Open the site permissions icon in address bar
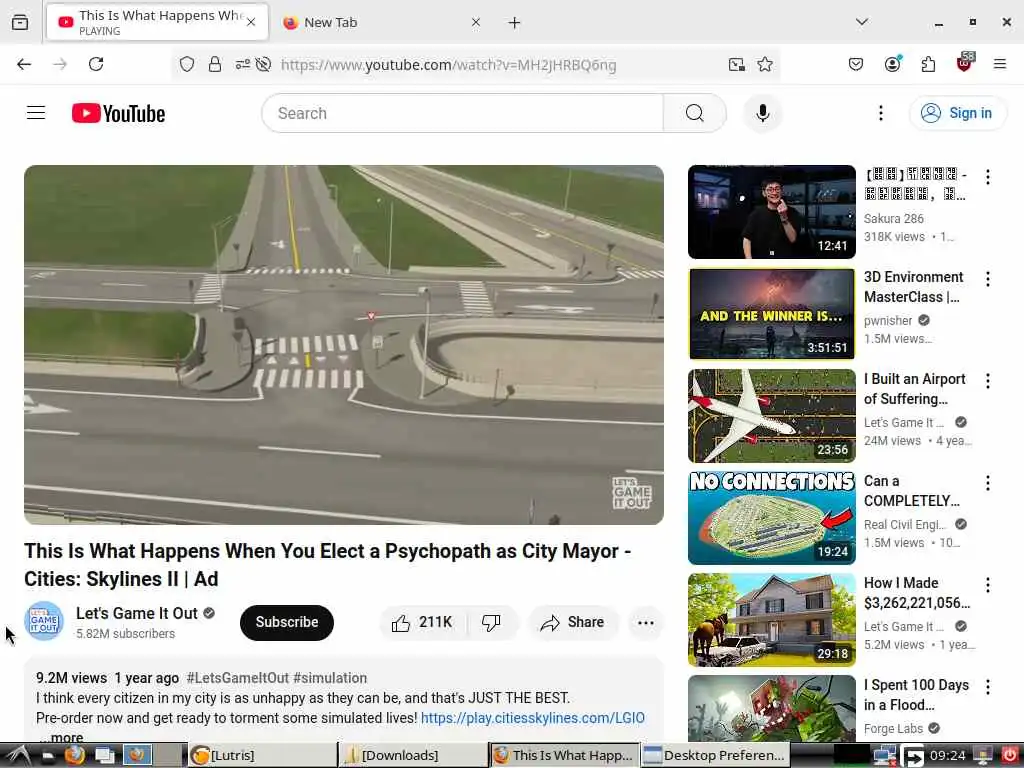The image size is (1024, 768). point(242,64)
